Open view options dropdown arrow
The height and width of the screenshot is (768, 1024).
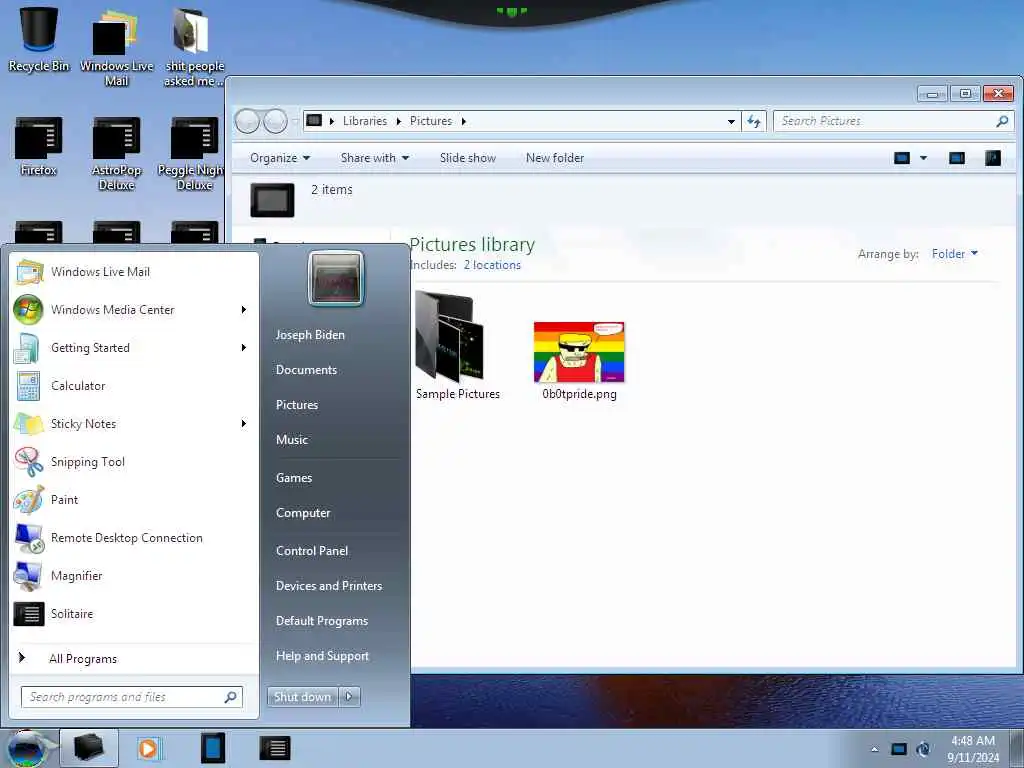pos(923,158)
